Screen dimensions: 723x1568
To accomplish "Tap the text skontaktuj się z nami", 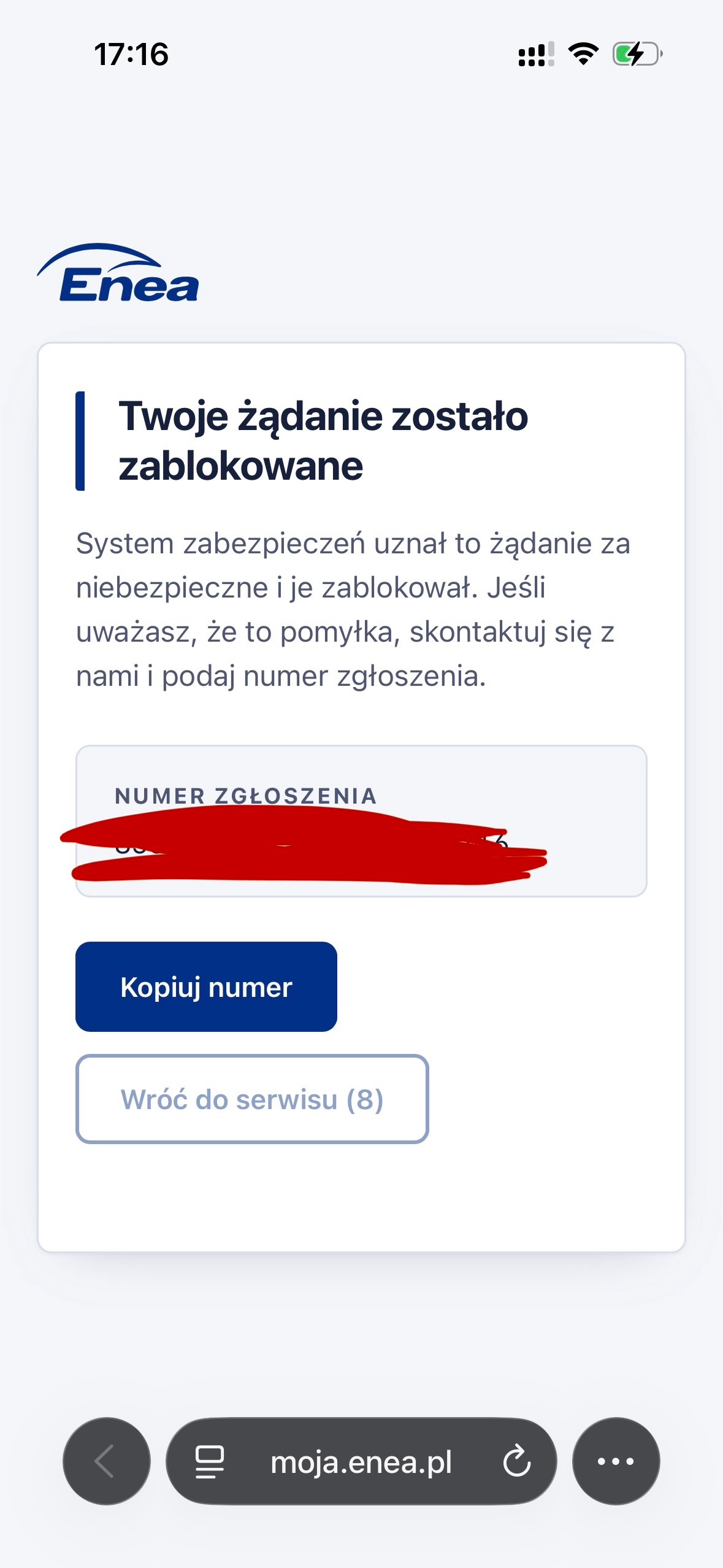I will 512,632.
